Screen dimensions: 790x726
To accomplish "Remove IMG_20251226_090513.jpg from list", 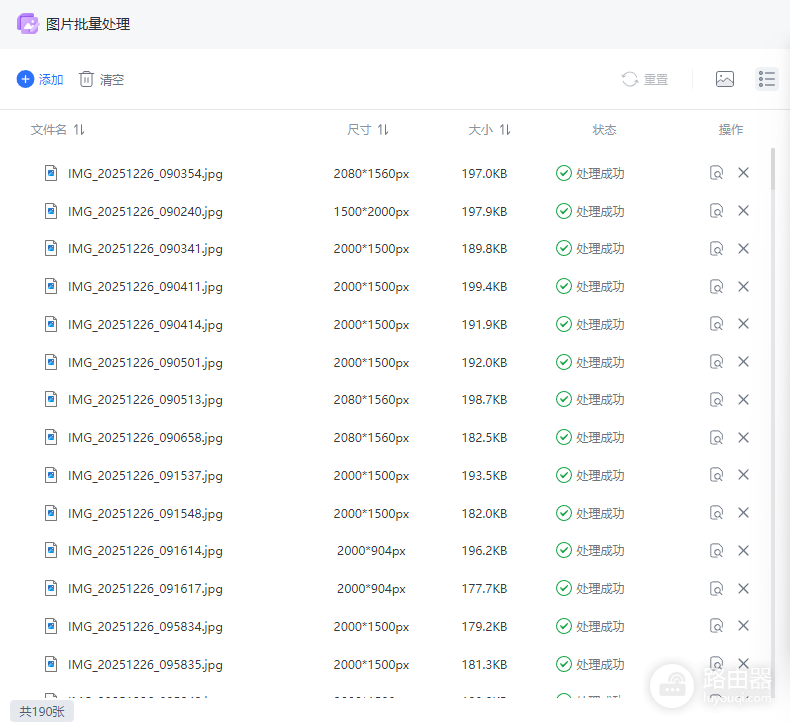I will tap(743, 400).
